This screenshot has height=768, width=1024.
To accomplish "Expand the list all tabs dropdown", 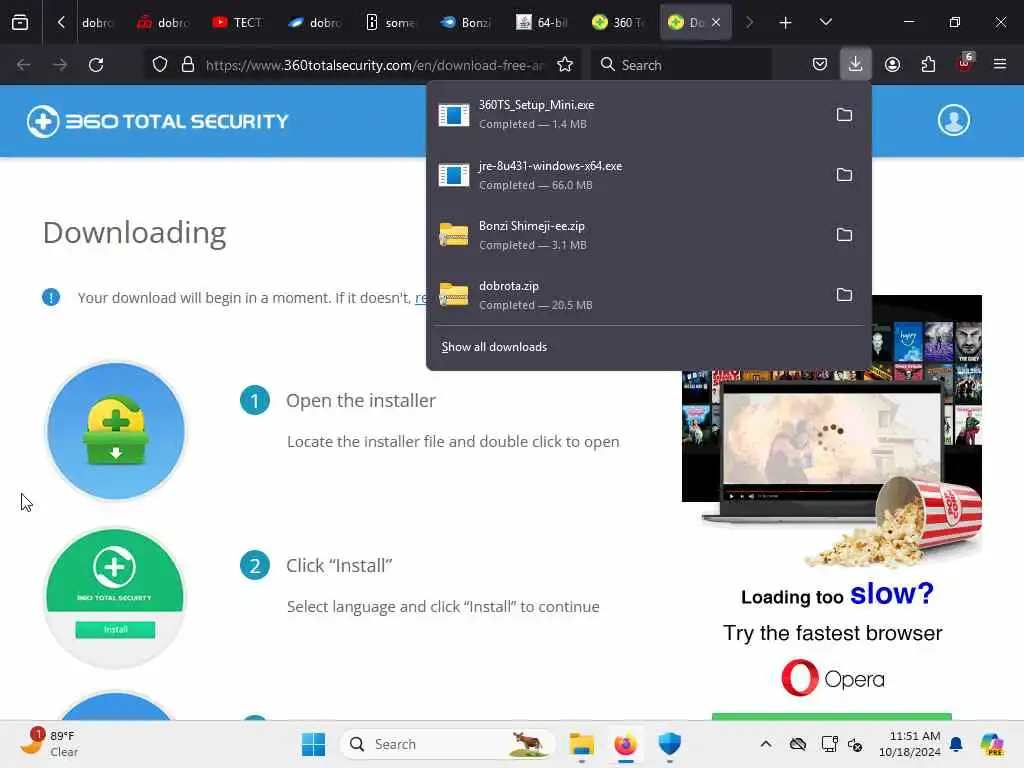I will [825, 22].
